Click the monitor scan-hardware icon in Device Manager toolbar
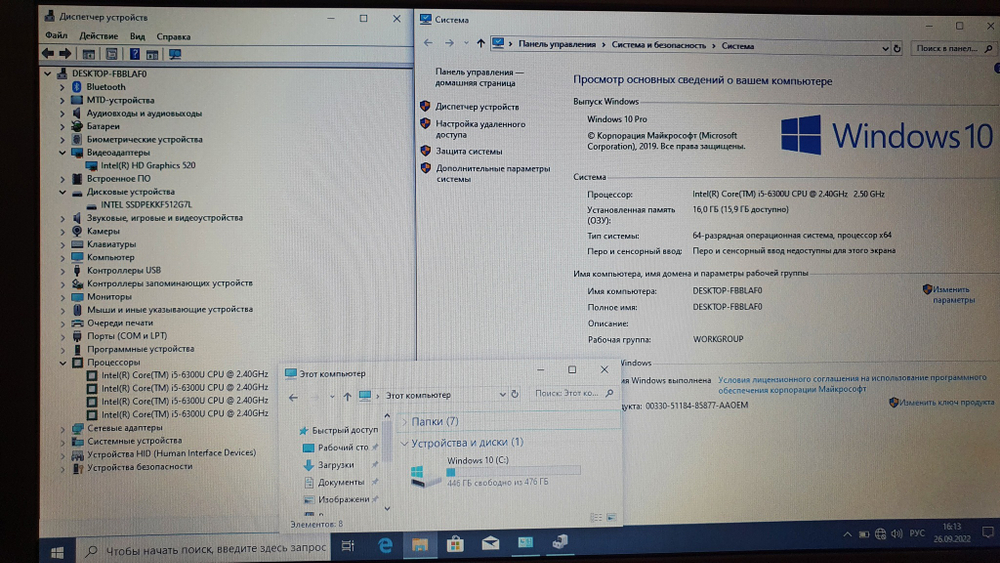Screen dimensions: 1000x563 pos(175,54)
